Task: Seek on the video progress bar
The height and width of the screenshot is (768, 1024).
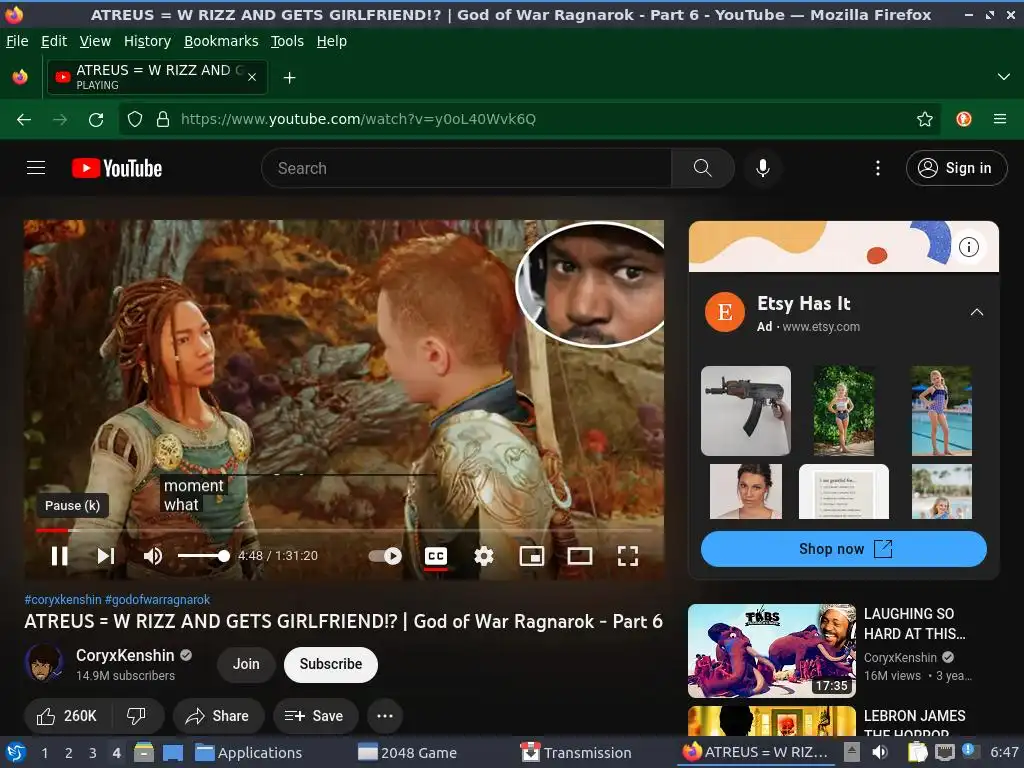Action: click(344, 530)
